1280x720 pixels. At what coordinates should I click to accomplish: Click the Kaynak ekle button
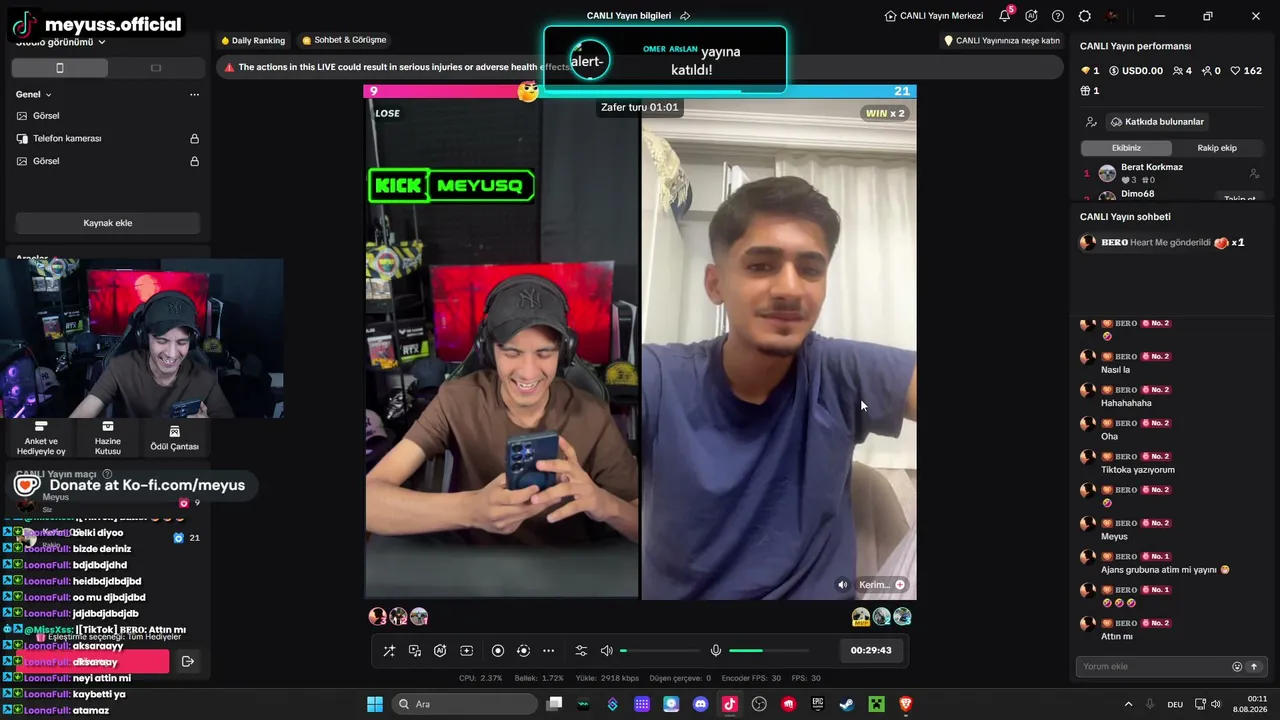coord(108,223)
